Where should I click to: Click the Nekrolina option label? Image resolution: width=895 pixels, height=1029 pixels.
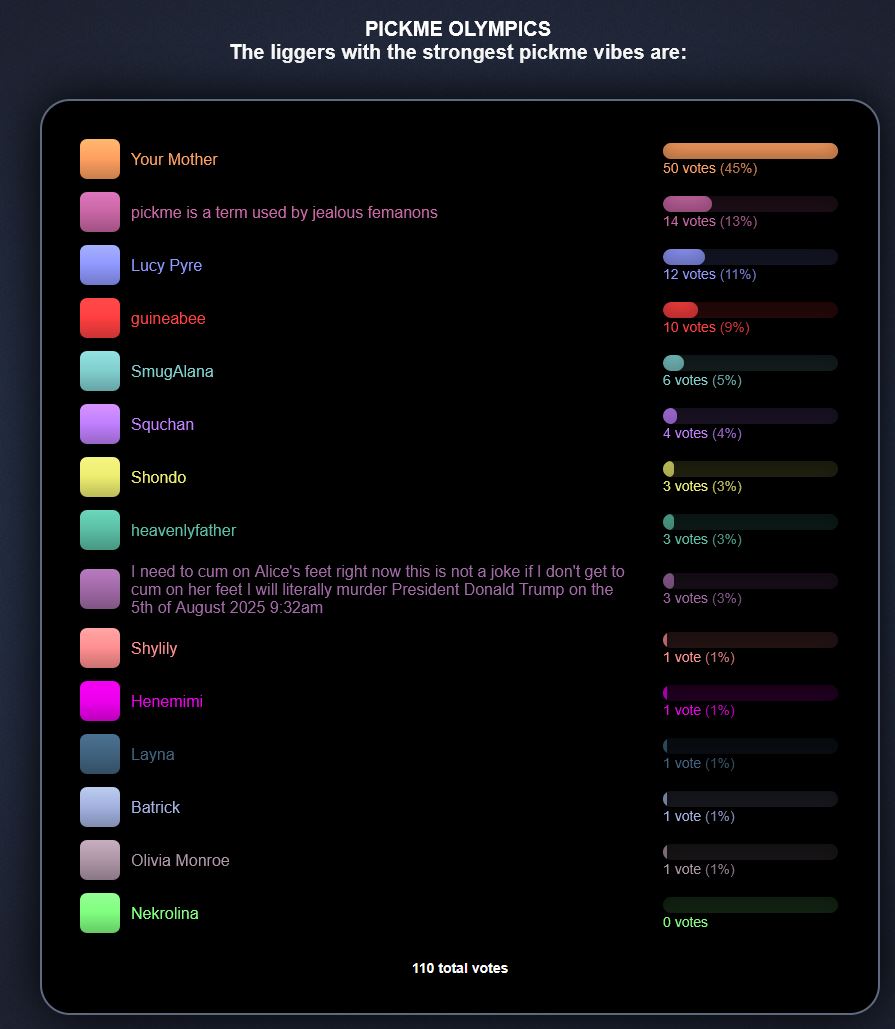pyautogui.click(x=165, y=914)
